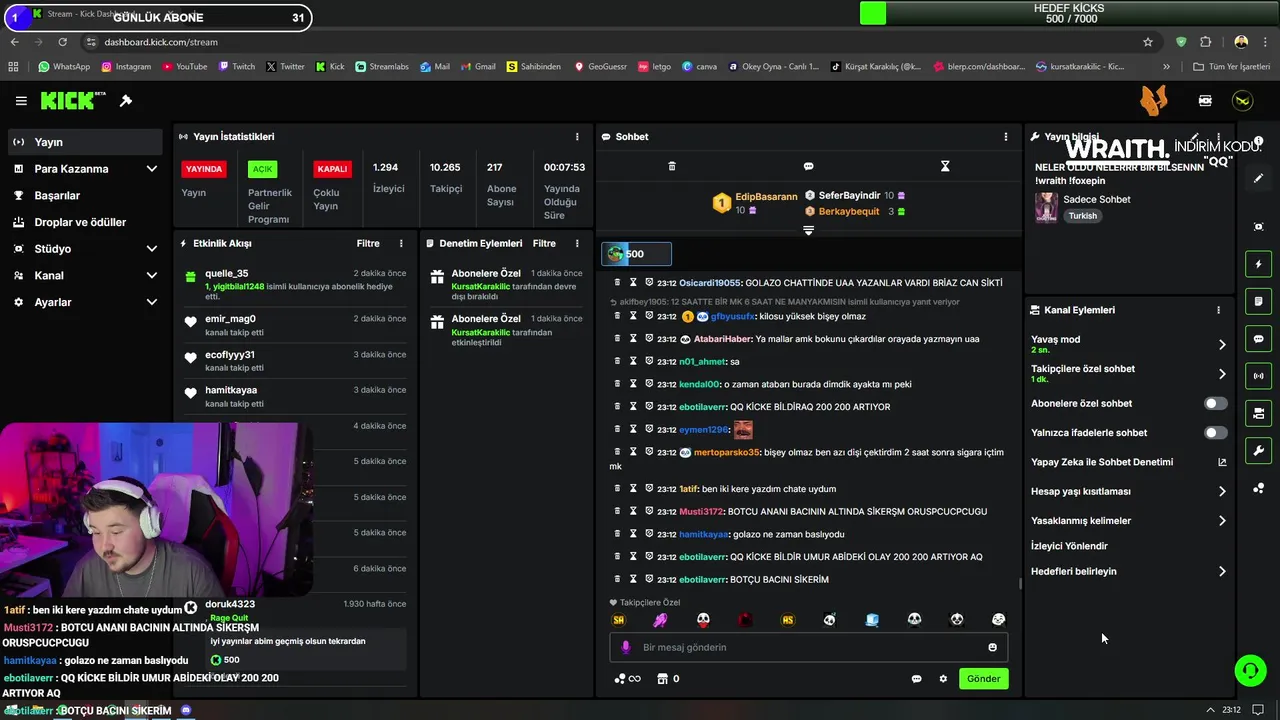Expand the chat leaderboard below EdipBasarann

pos(808,230)
